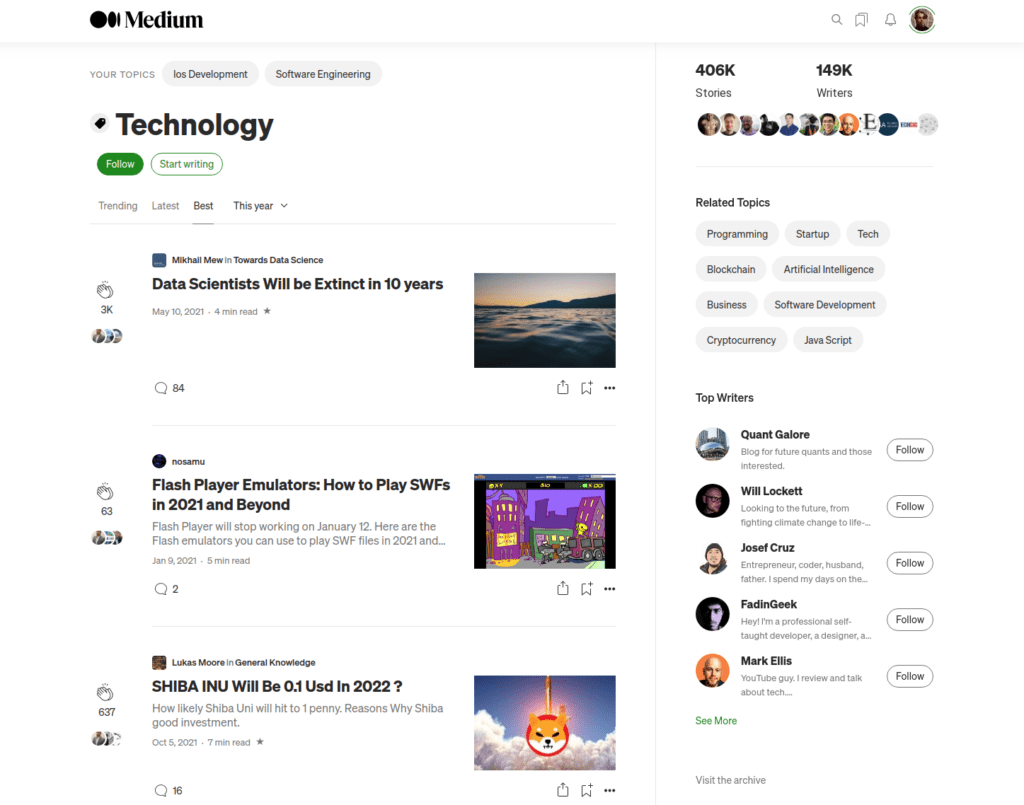This screenshot has width=1024, height=805.
Task: Open Mark Ellis's writer profile name
Action: click(766, 661)
